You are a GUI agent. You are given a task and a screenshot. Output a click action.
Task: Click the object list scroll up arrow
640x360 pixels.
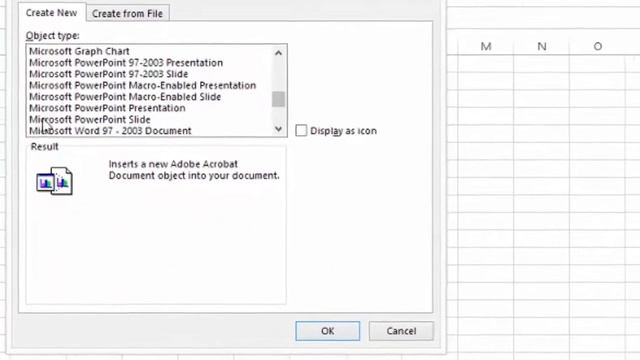point(278,53)
